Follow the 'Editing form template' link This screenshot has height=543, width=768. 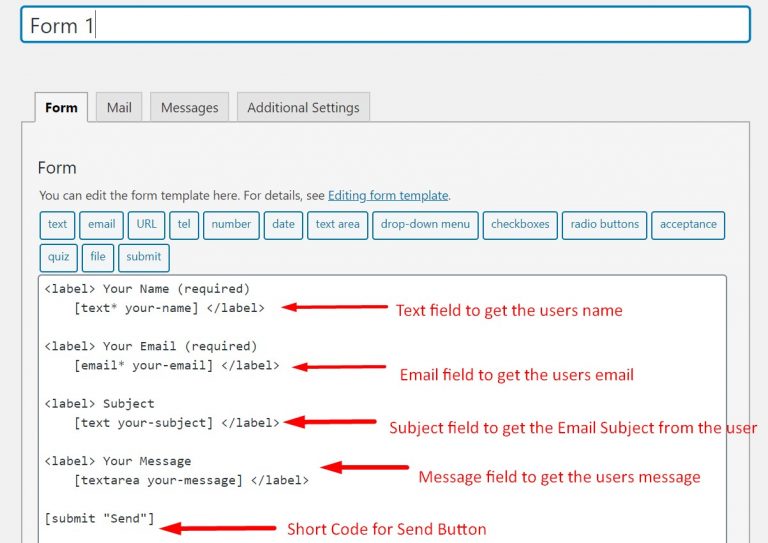(388, 195)
